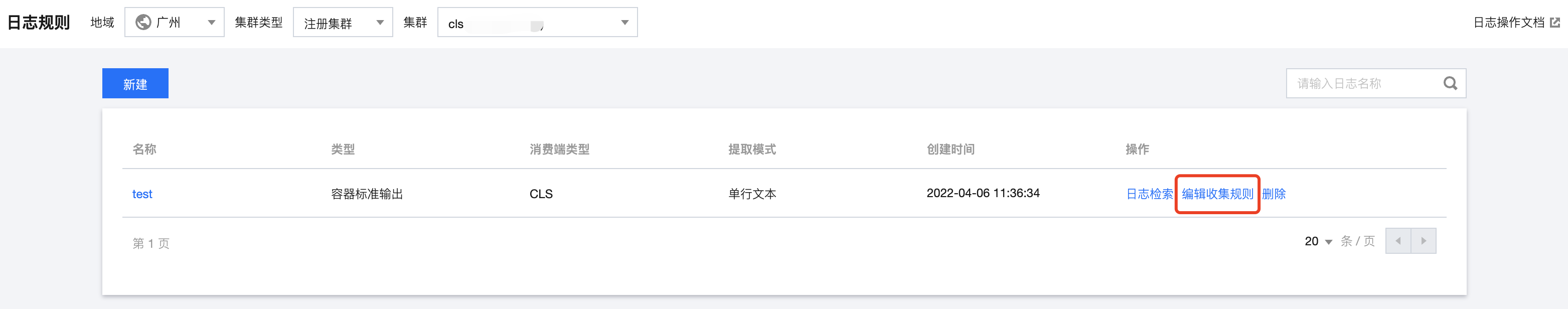Image resolution: width=1568 pixels, height=309 pixels.
Task: Open the 日志操作文档 documentation link
Action: tap(1508, 23)
